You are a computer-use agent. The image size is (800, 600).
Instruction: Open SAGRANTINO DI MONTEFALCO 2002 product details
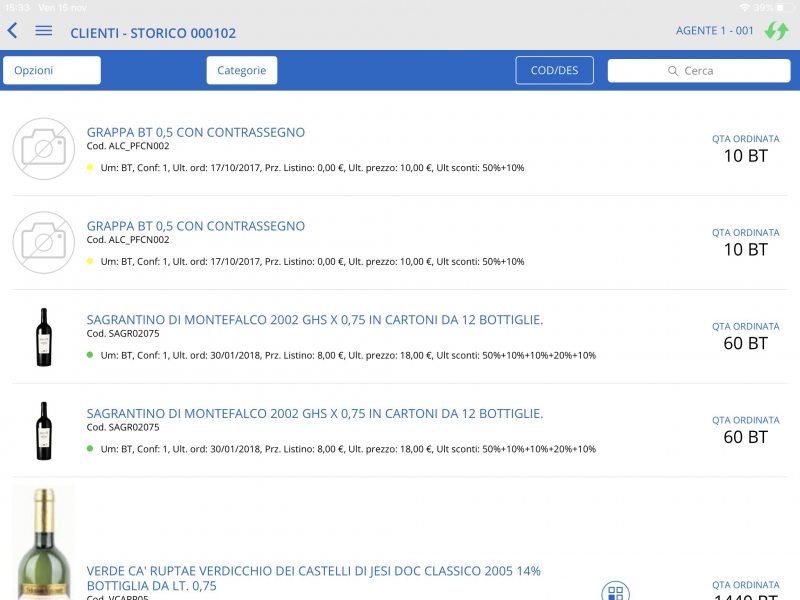pyautogui.click(x=315, y=319)
